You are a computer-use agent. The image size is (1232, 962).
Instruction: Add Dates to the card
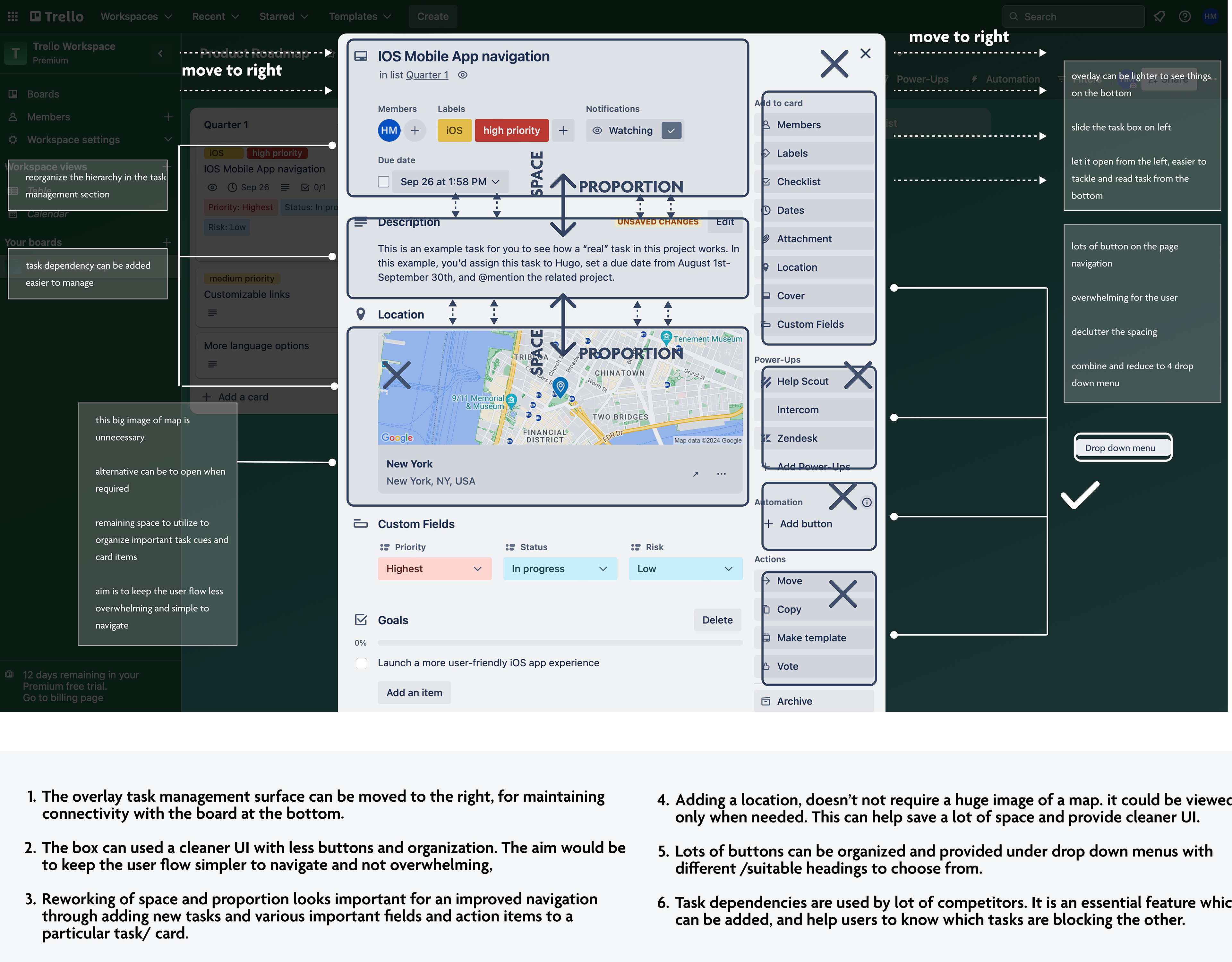(x=814, y=210)
